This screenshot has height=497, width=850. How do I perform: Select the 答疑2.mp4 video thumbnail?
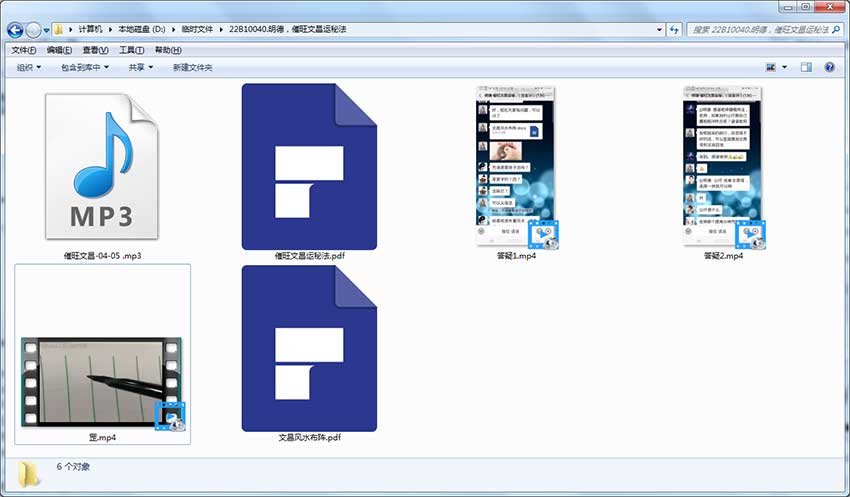point(723,167)
